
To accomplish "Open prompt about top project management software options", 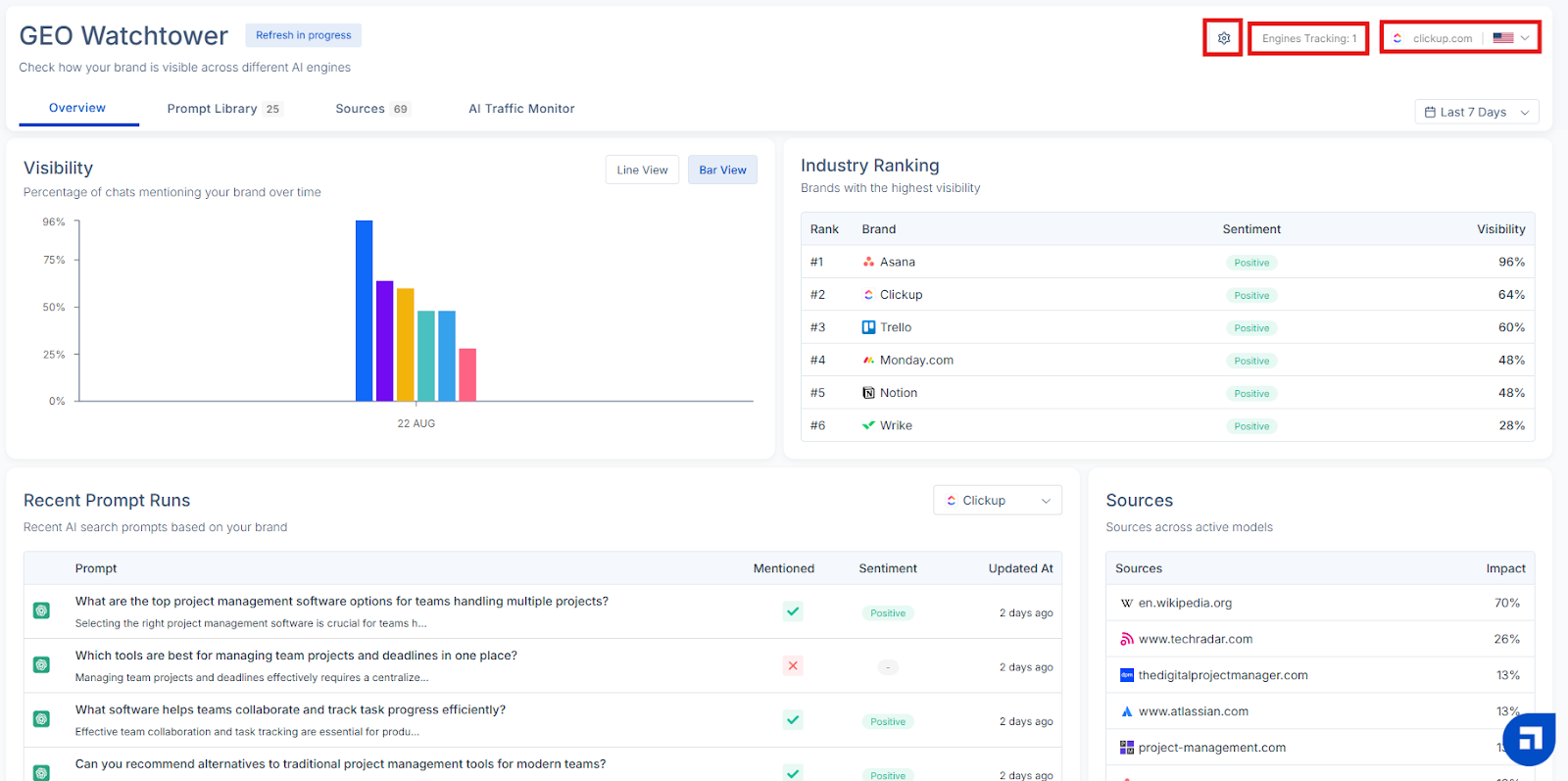I will pyautogui.click(x=342, y=602).
